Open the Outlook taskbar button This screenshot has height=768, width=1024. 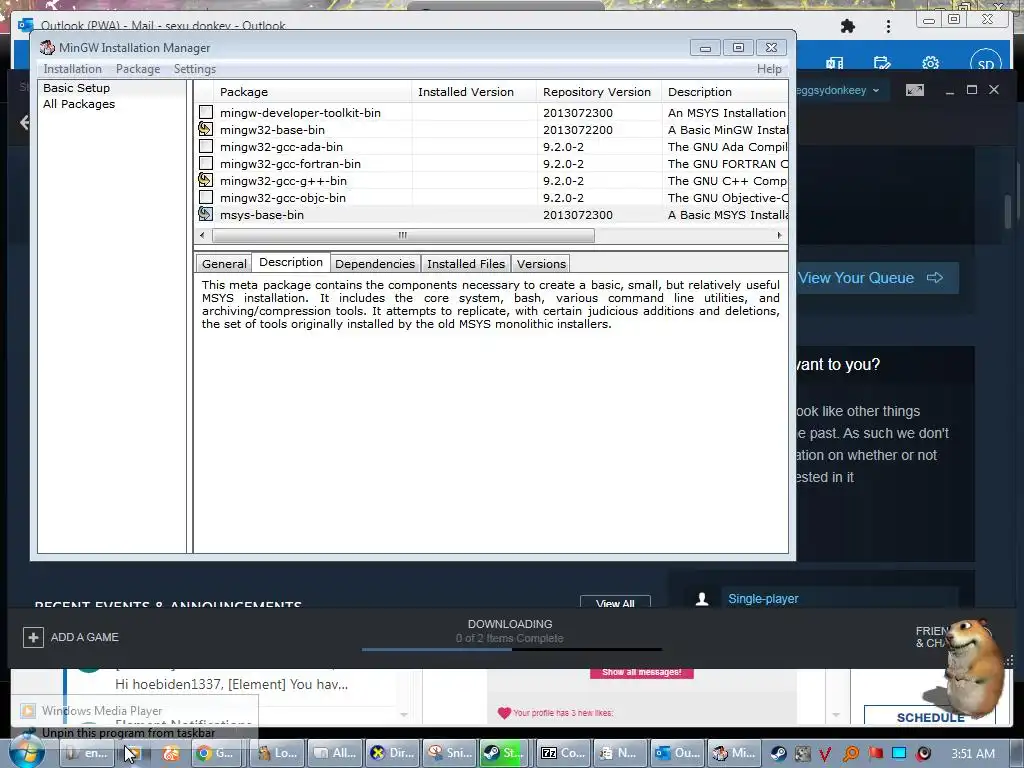click(677, 753)
